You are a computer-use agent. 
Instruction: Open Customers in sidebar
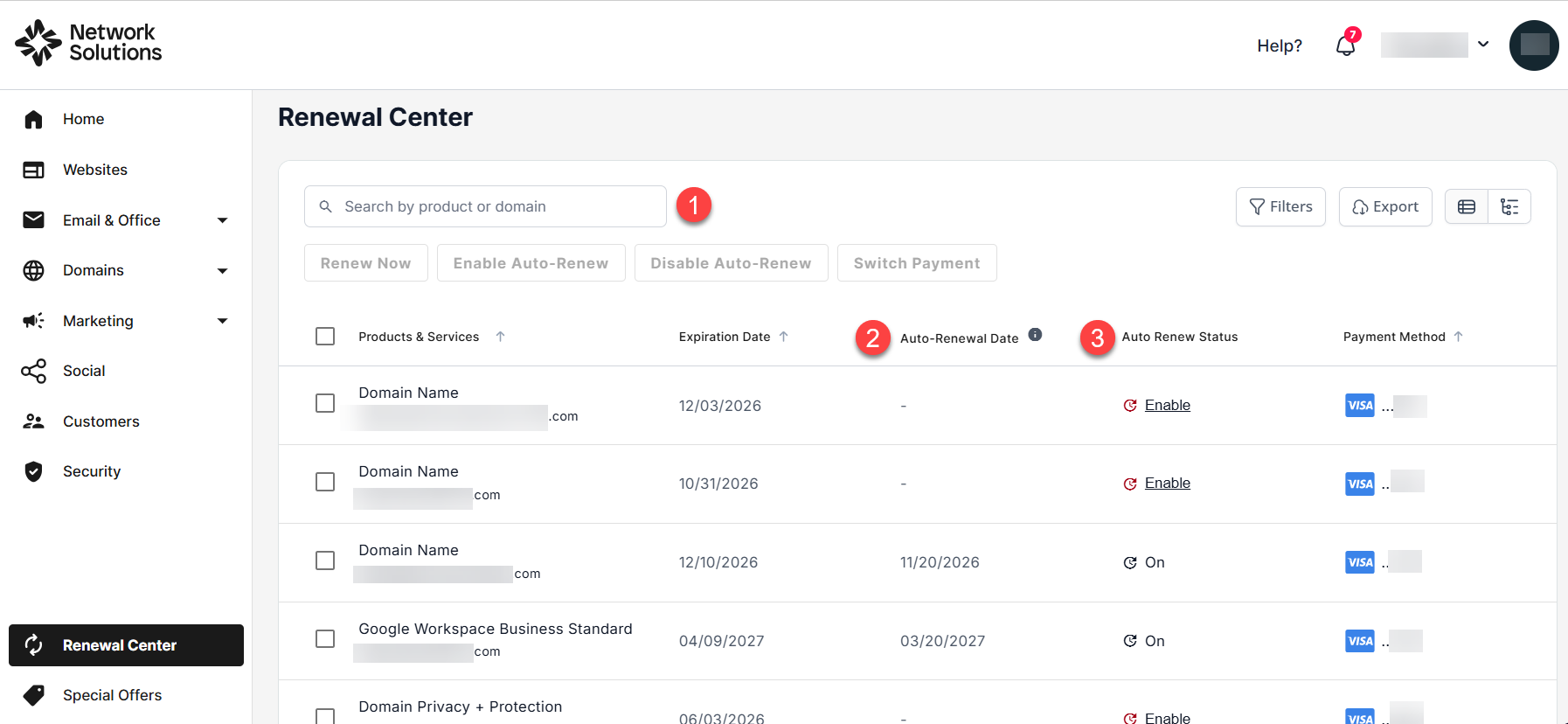[101, 421]
